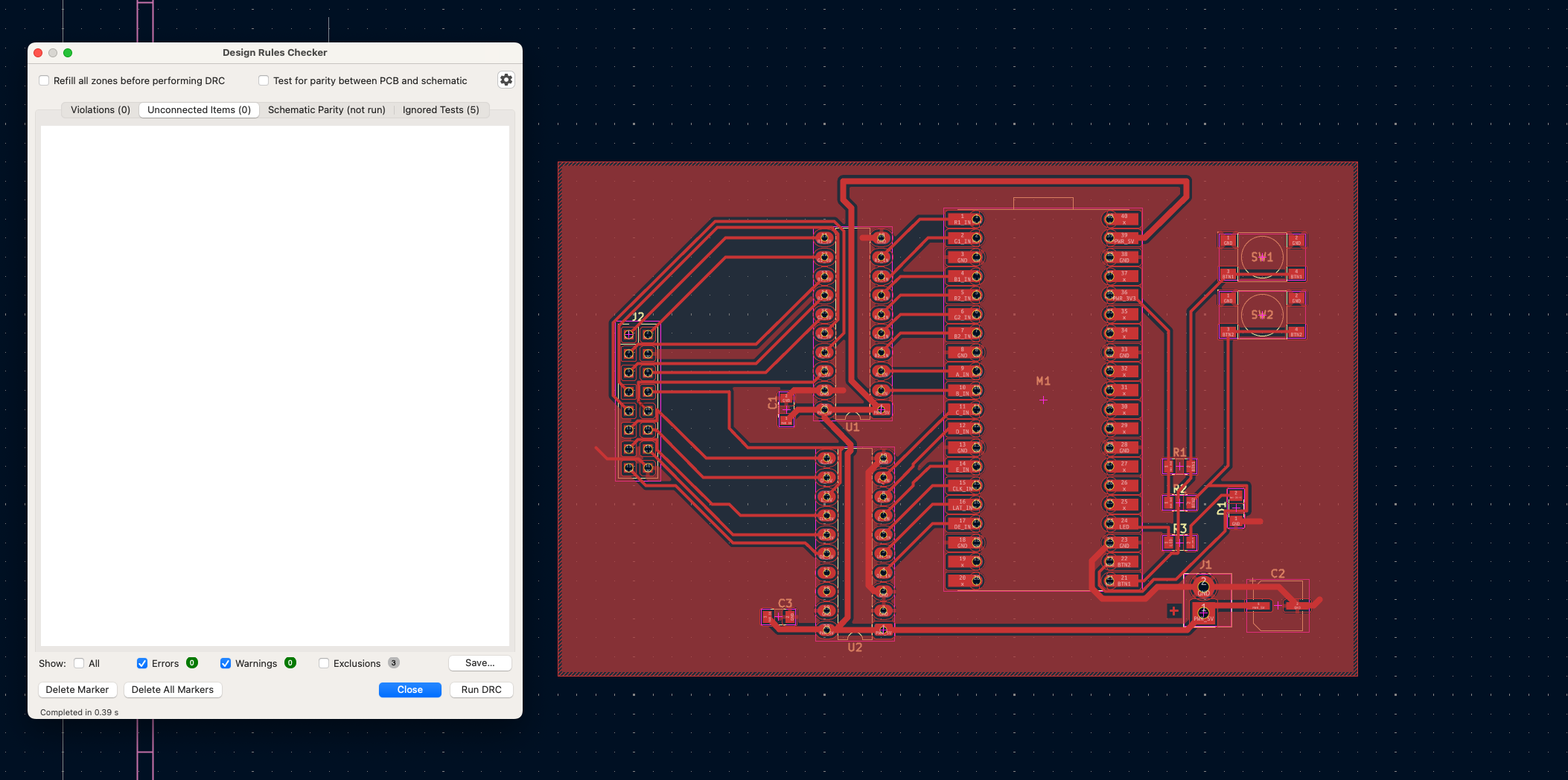Click the green window zoom button
The image size is (1568, 780).
(68, 53)
